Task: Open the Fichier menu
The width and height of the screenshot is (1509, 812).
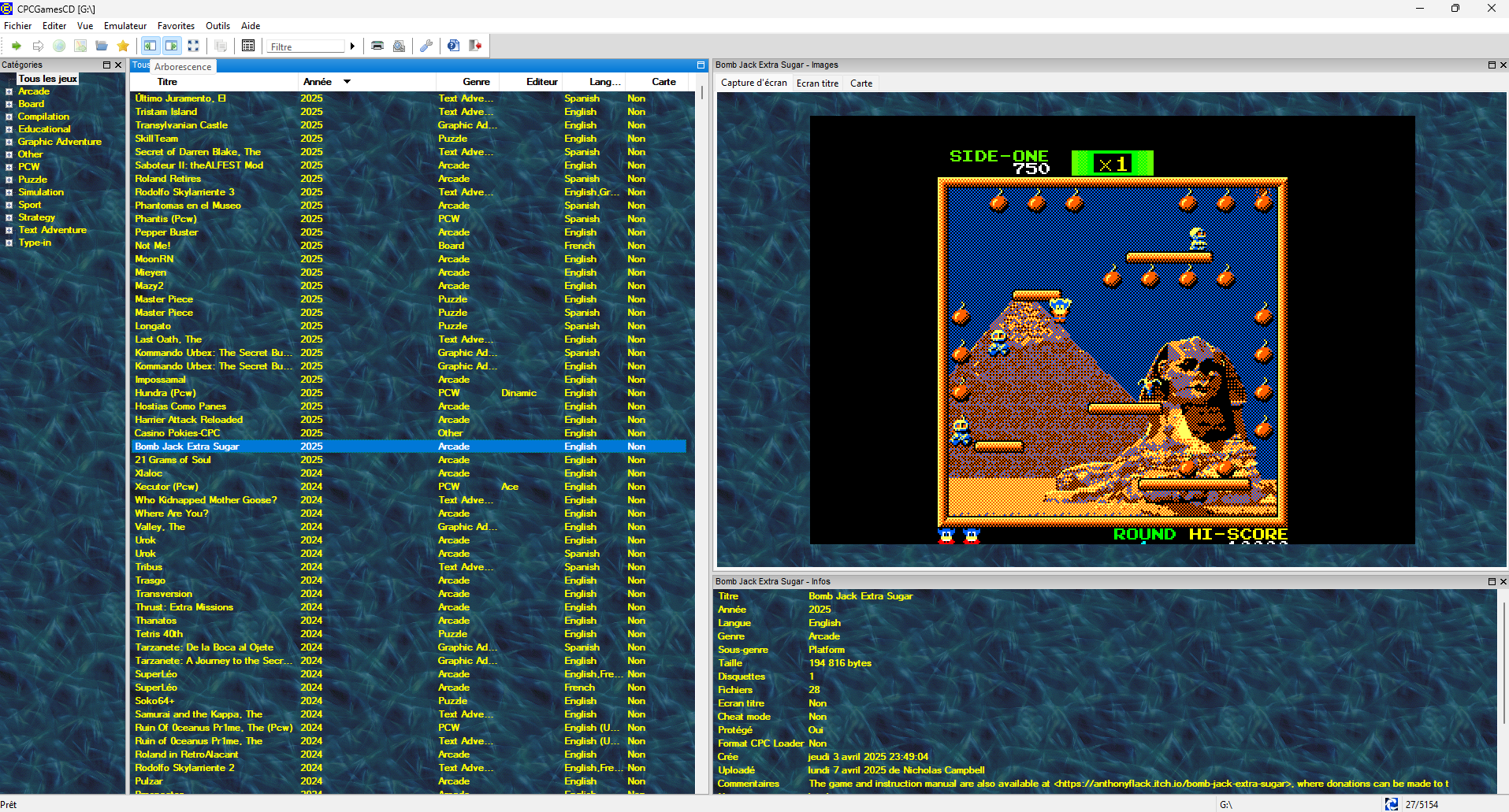Action: pyautogui.click(x=17, y=26)
